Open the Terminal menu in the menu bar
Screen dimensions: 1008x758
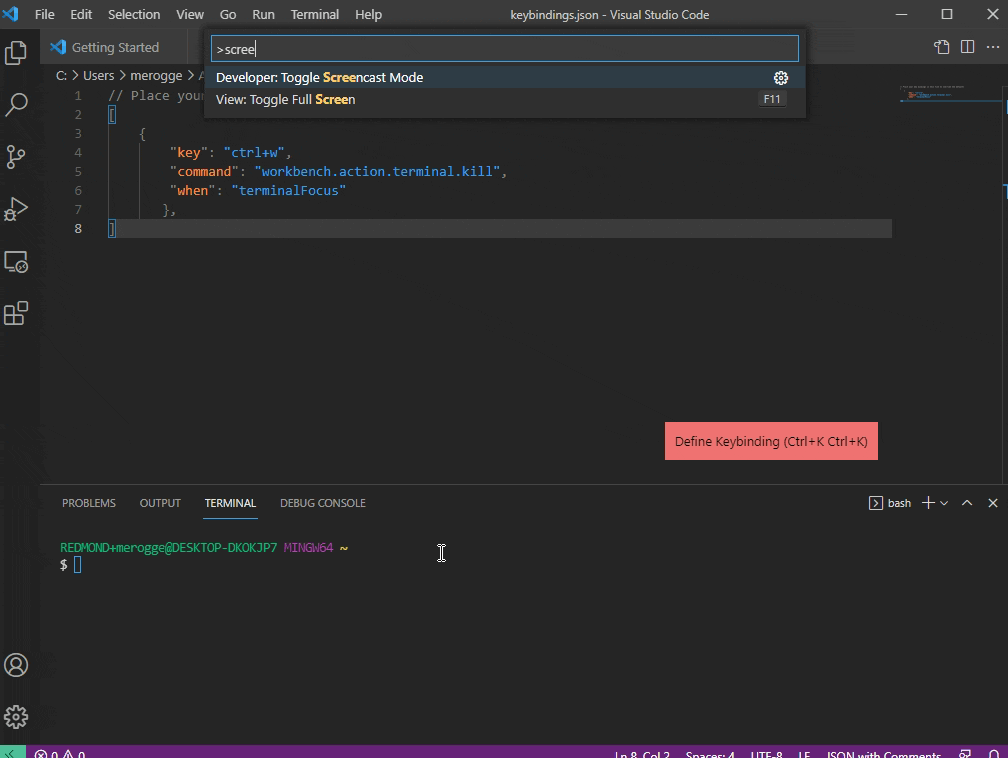(314, 14)
